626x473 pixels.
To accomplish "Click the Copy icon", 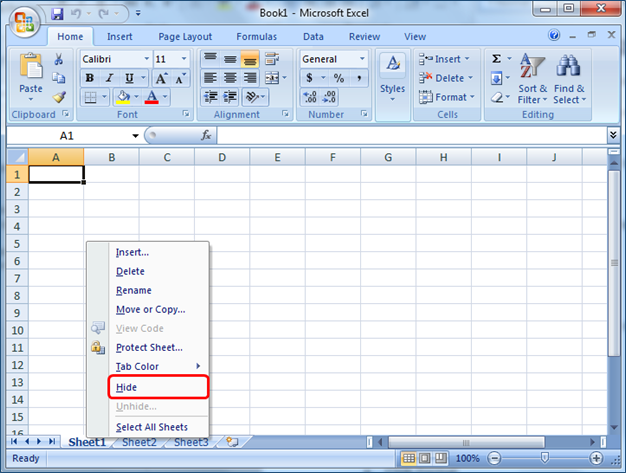I will (59, 78).
